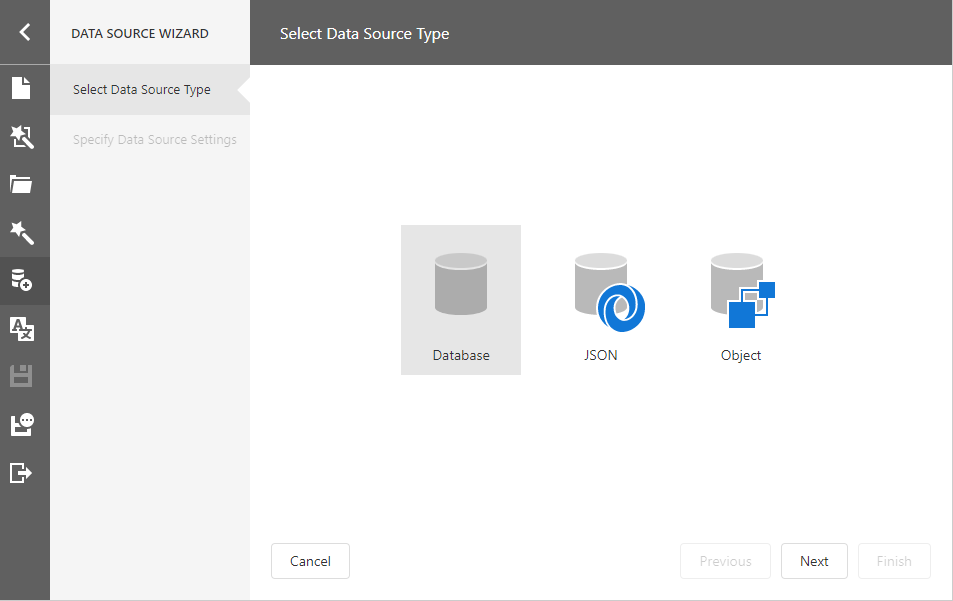Open the Localization translate icon
953x601 pixels.
point(22,328)
